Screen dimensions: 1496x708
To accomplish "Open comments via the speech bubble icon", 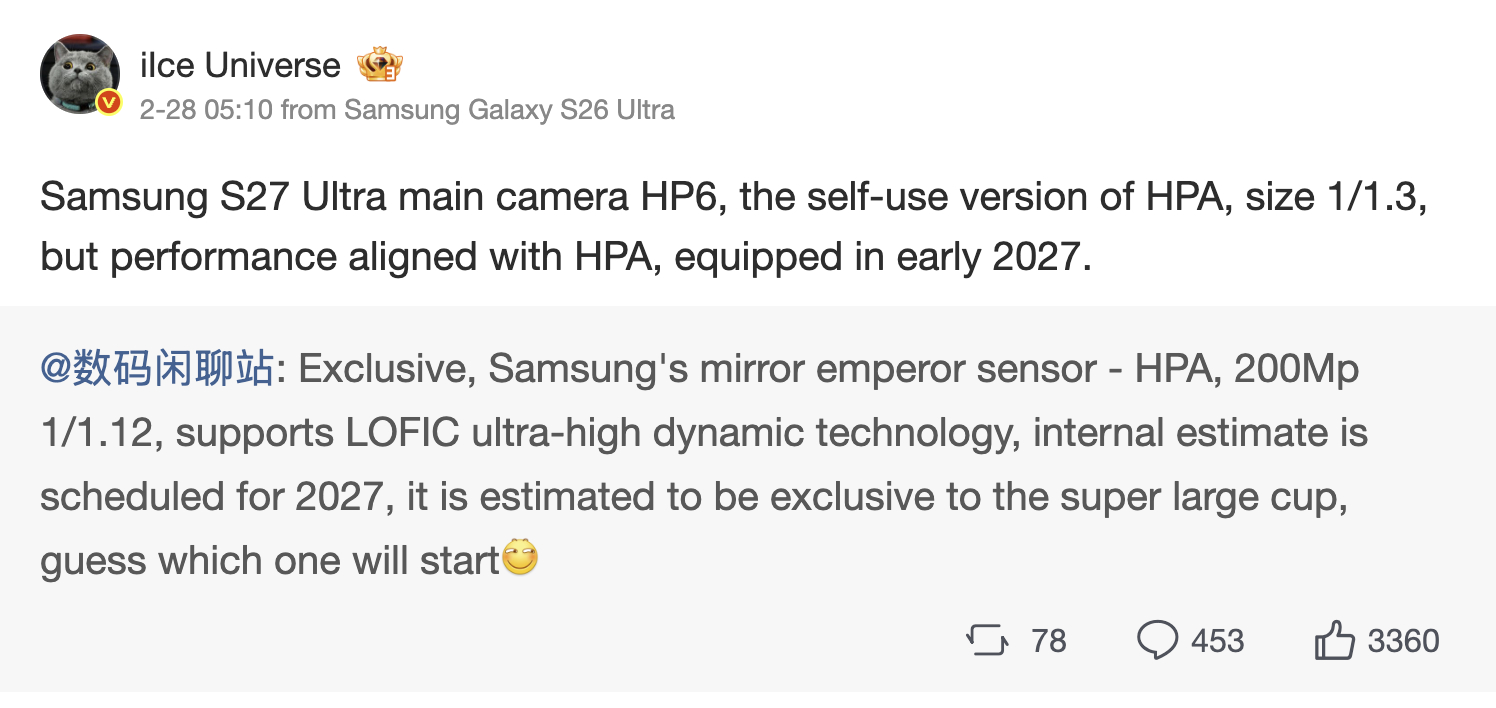I will 1157,640.
